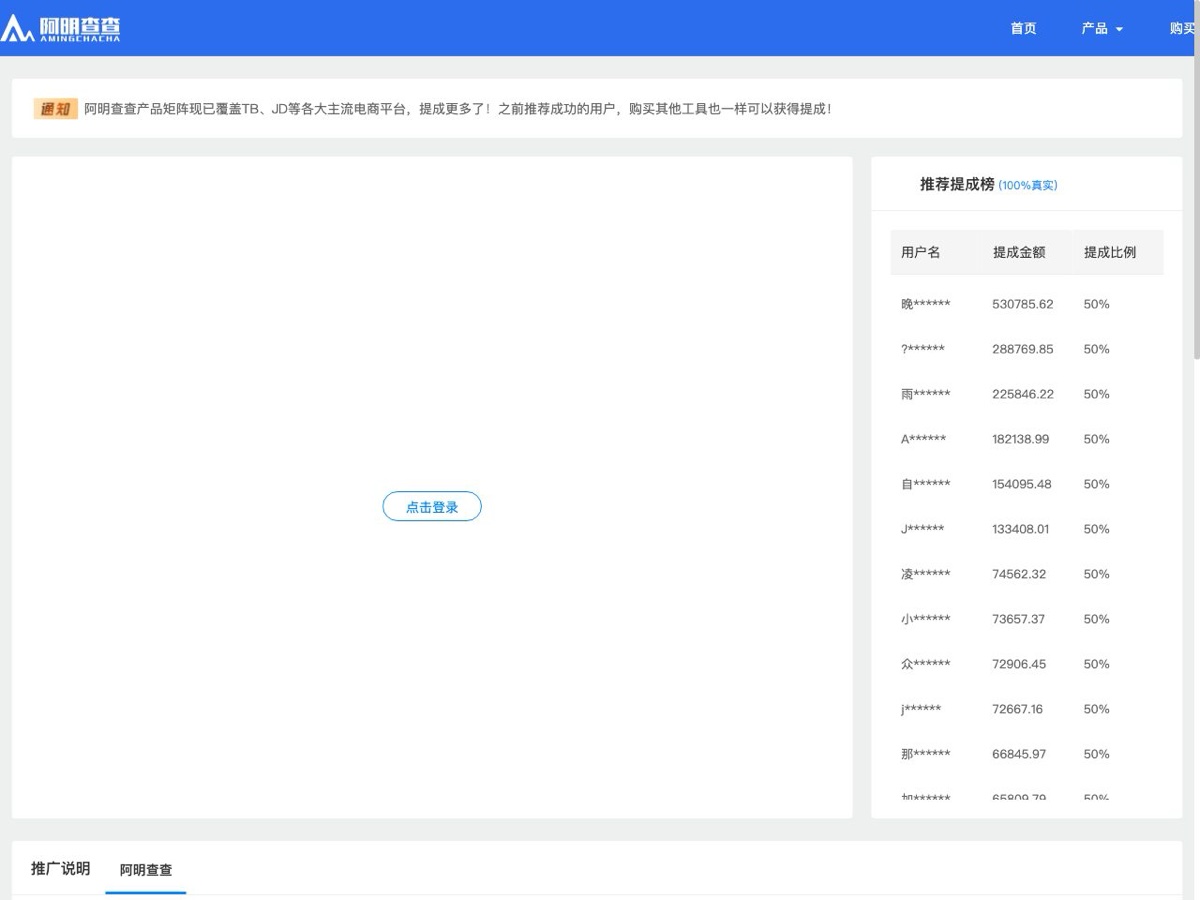Image resolution: width=1200 pixels, height=900 pixels.
Task: Click the 推广说明 heading
Action: (60, 868)
